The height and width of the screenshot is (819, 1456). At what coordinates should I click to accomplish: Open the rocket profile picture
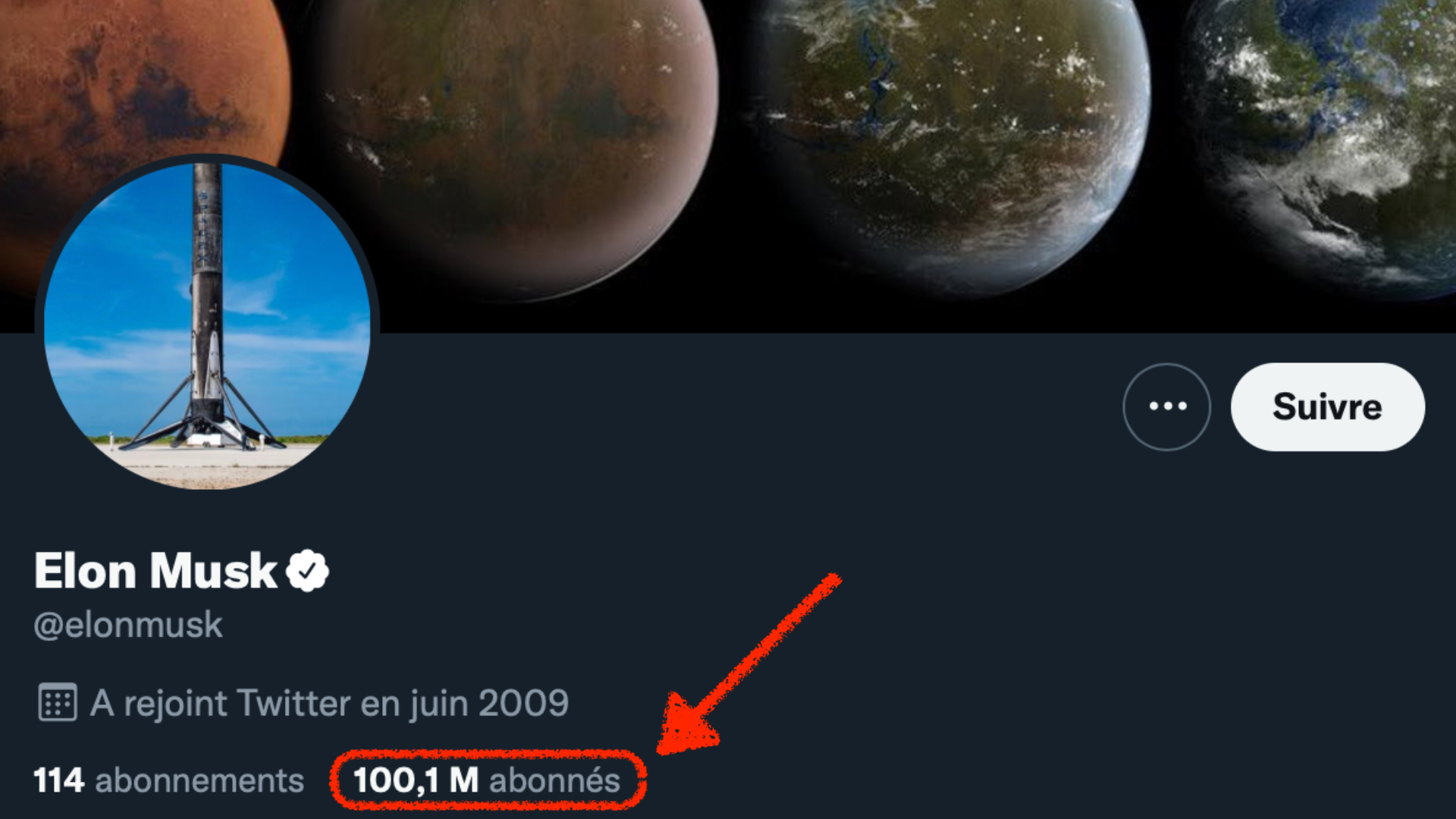coord(207,322)
